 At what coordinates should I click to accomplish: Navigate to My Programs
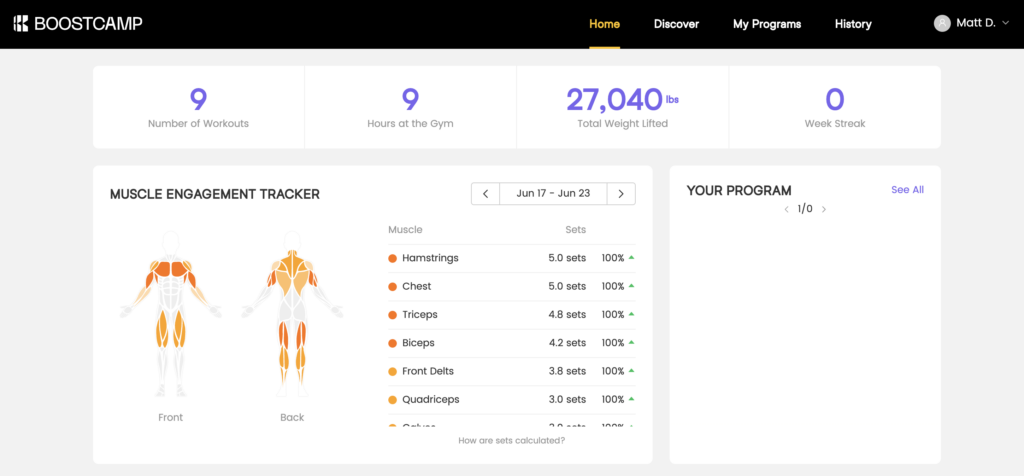pos(766,24)
